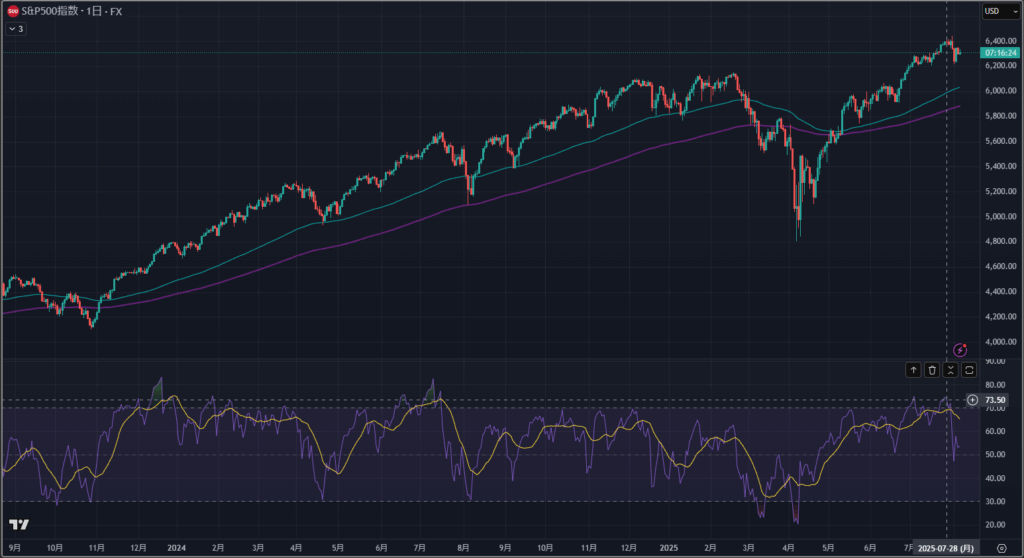Click the 5,200.00 price axis label

1000,191
